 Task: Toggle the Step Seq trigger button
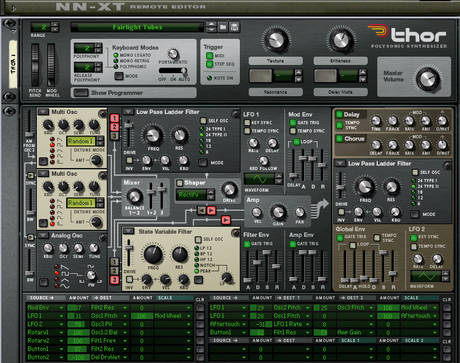(x=209, y=64)
